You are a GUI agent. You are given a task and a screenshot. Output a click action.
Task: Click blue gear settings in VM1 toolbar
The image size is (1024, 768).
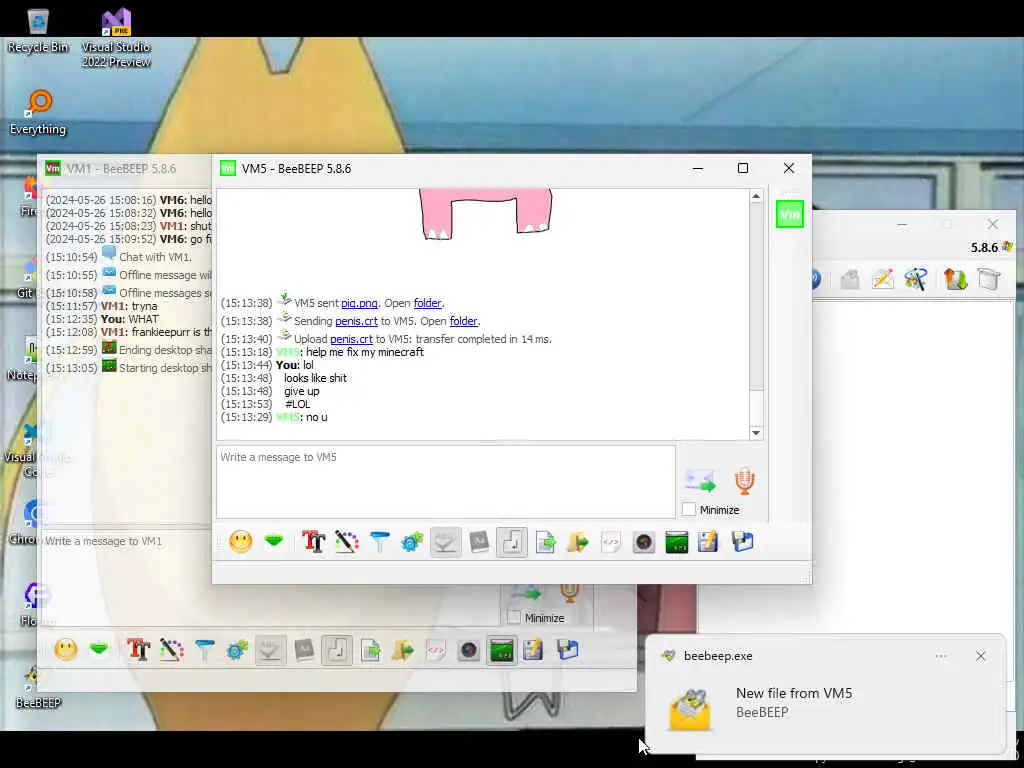pyautogui.click(x=237, y=650)
